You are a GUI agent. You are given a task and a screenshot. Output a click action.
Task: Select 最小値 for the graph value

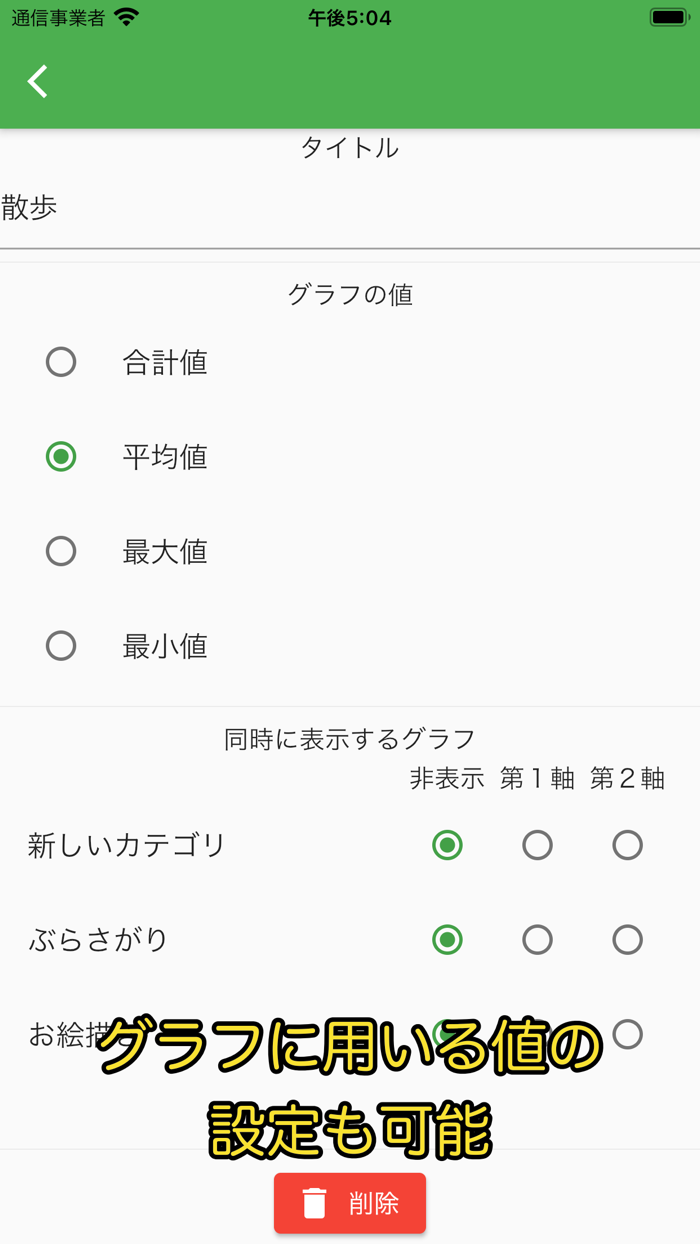click(61, 646)
